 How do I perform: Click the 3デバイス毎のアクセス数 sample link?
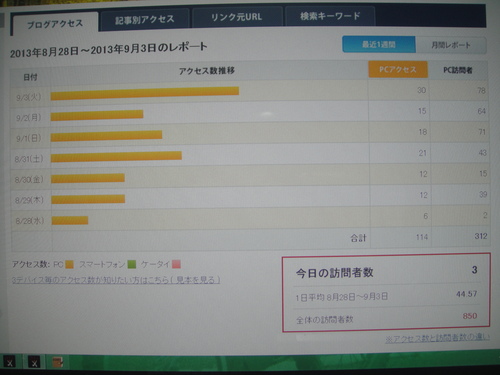pyautogui.click(x=116, y=280)
